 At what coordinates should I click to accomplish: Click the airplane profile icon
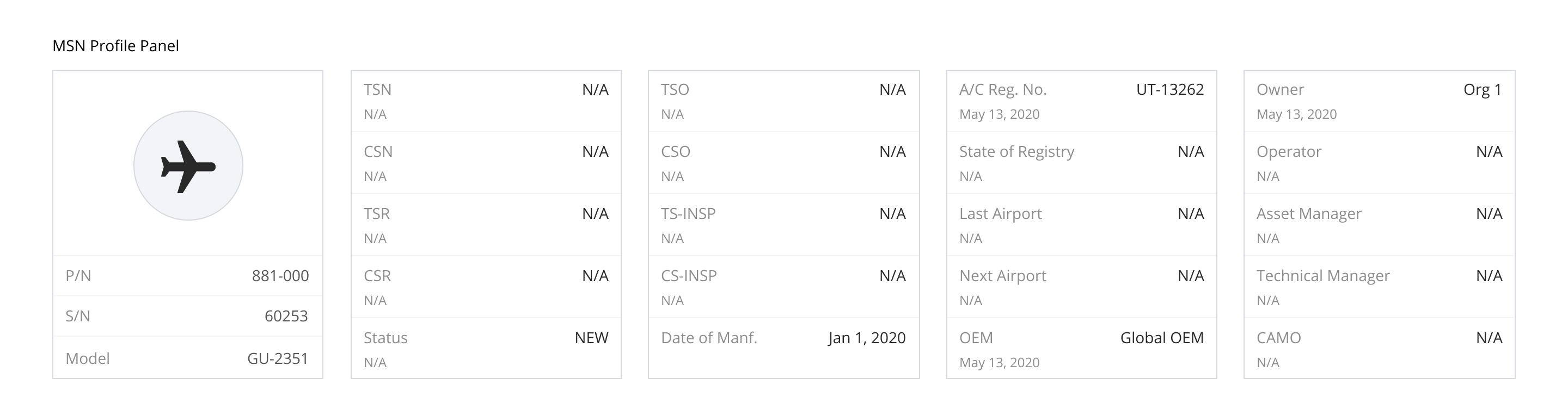pyautogui.click(x=188, y=165)
